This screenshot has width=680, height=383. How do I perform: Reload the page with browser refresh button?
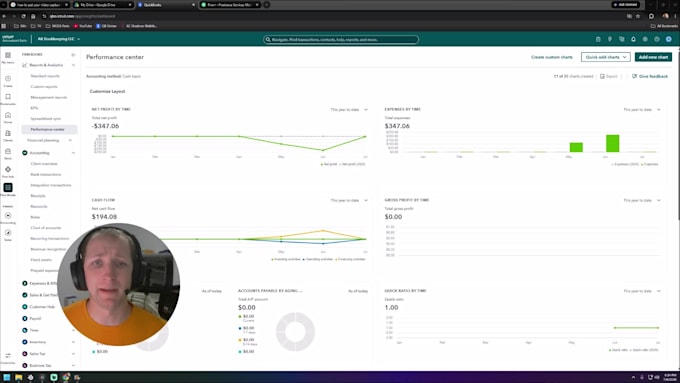tap(23, 16)
